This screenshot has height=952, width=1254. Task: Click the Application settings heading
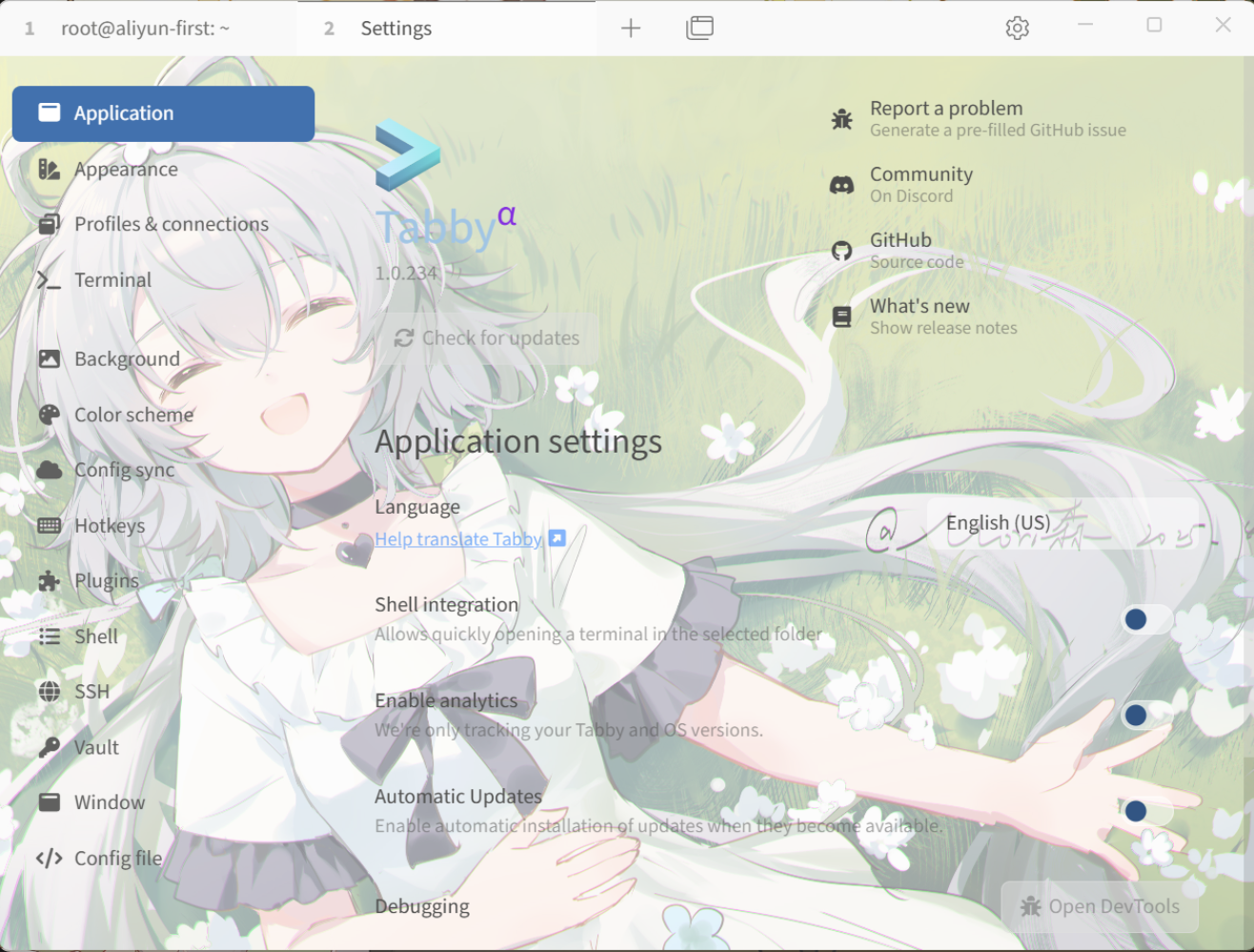tap(518, 442)
